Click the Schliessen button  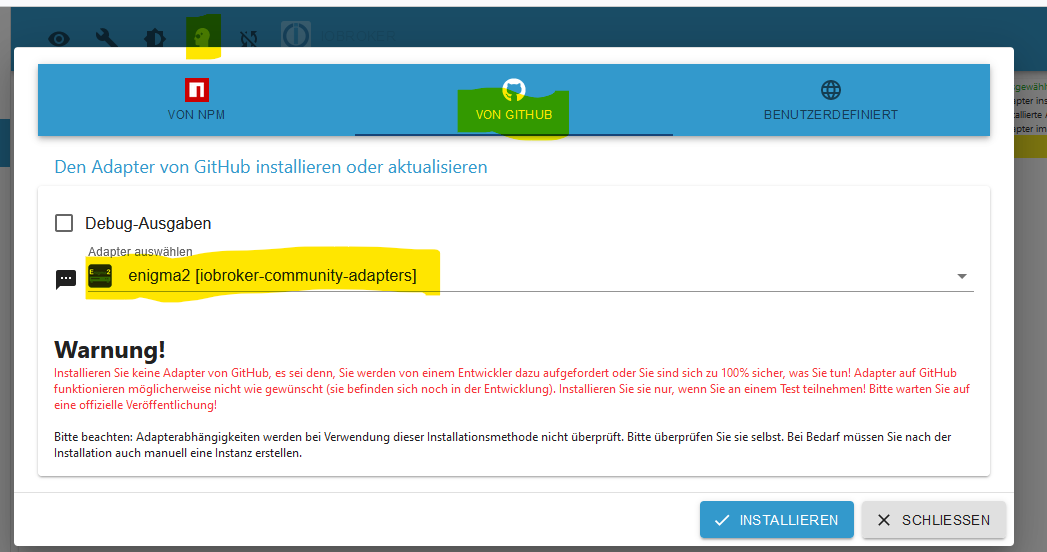pos(933,520)
